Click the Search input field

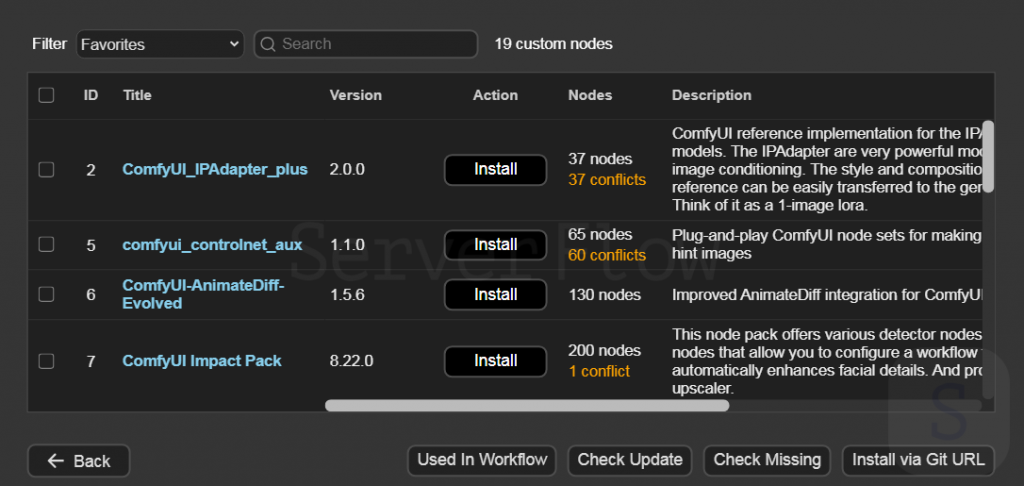(x=366, y=44)
